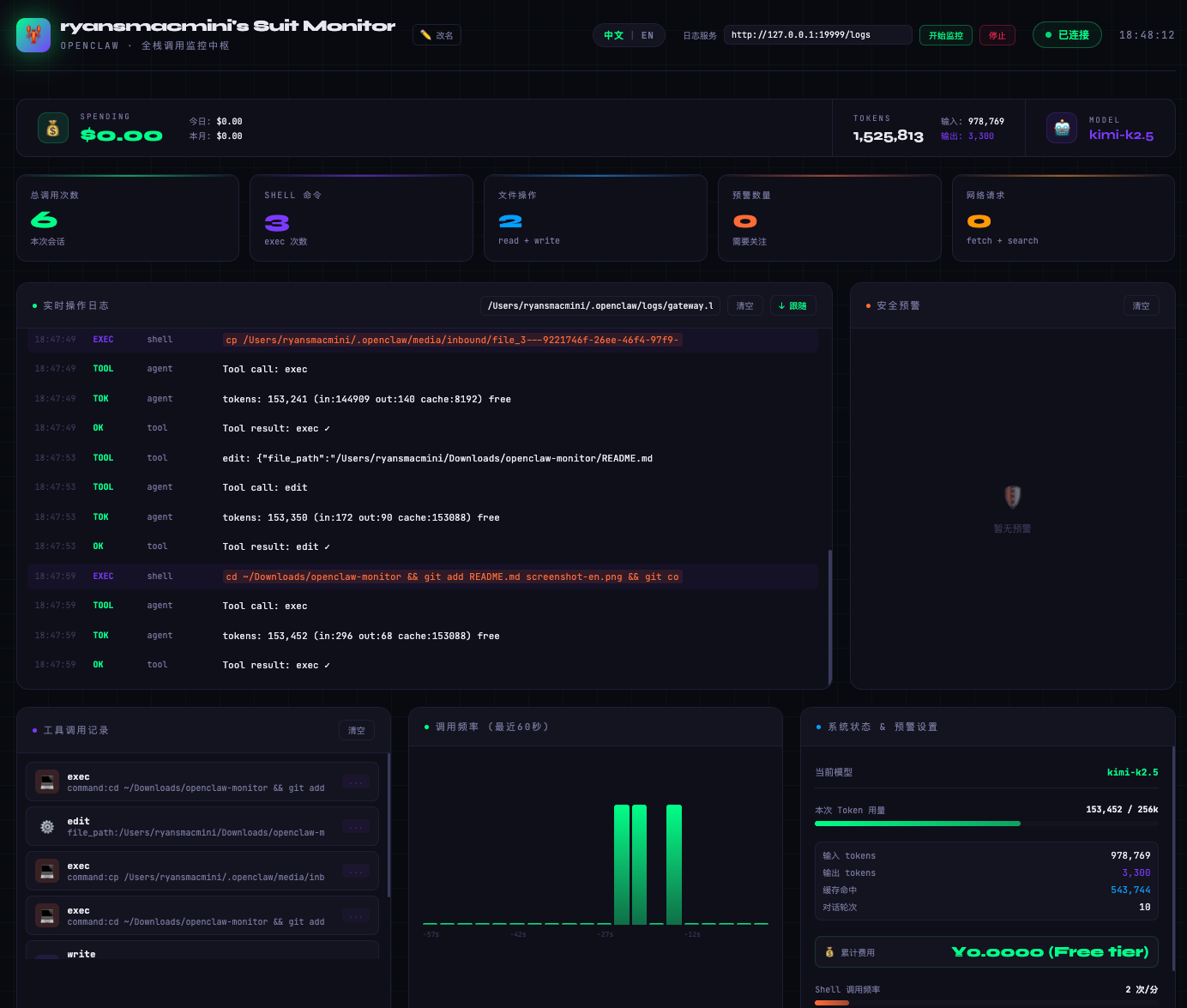
Task: Click the log service URL input field
Action: pyautogui.click(x=817, y=35)
